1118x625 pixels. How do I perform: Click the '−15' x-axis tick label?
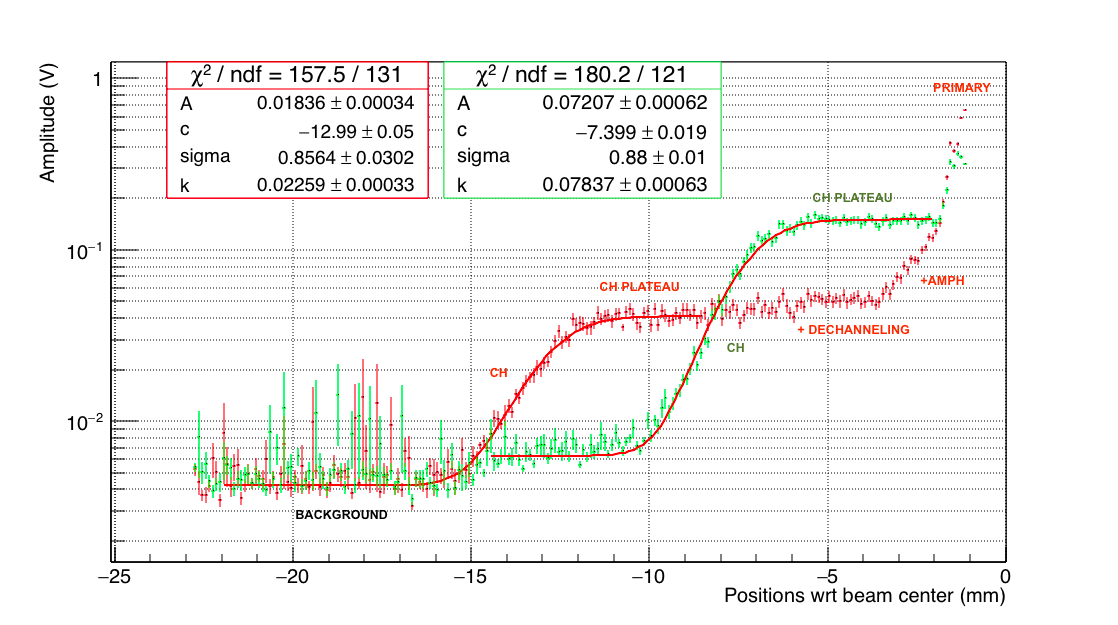coord(470,576)
